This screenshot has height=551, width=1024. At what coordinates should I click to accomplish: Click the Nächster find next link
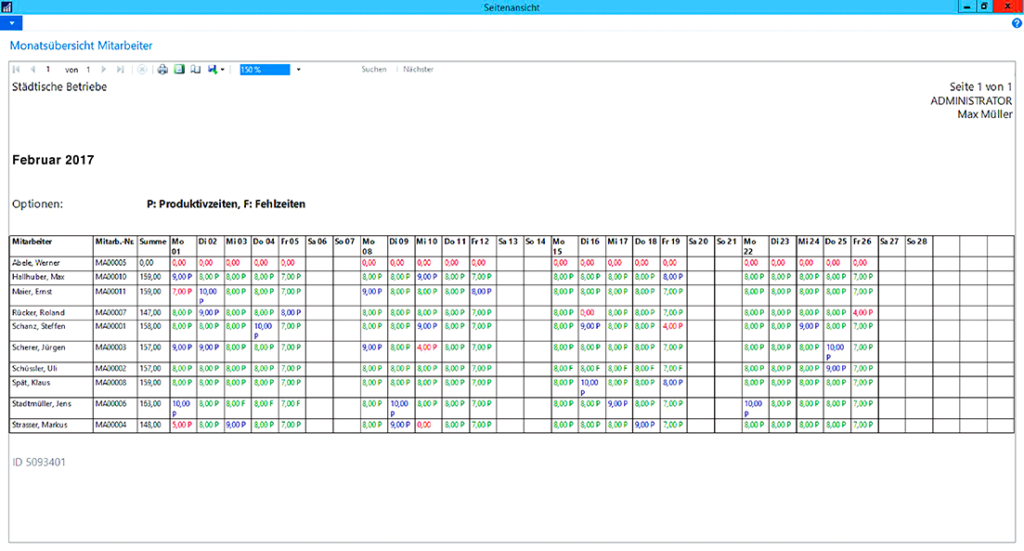click(x=418, y=70)
